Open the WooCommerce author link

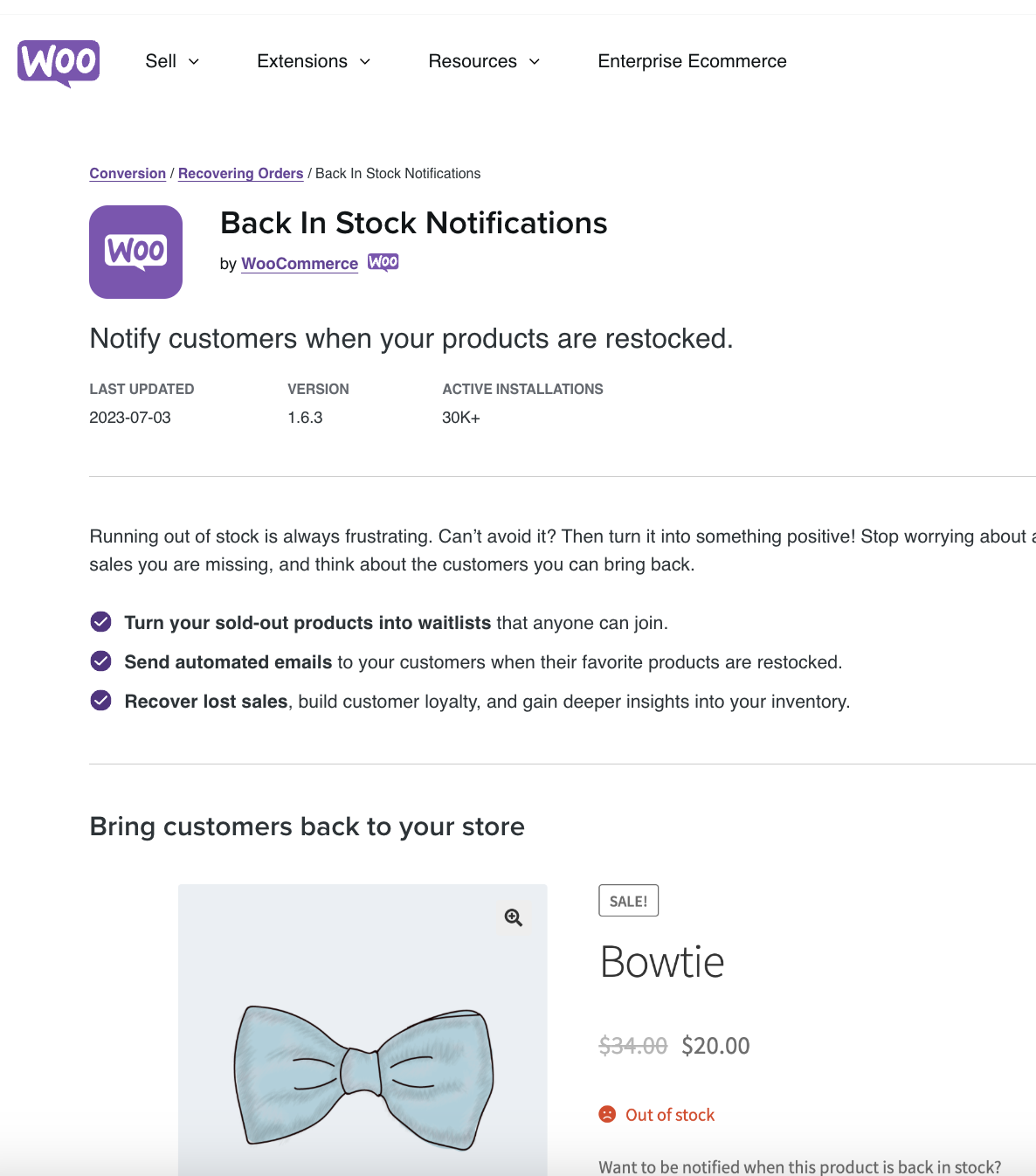tap(300, 263)
